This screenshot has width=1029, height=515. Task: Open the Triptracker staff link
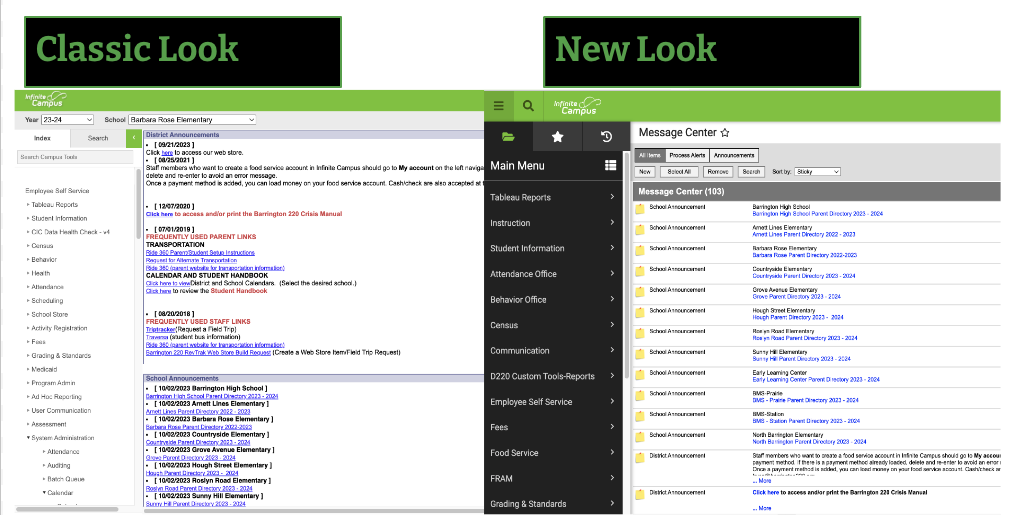click(x=160, y=329)
